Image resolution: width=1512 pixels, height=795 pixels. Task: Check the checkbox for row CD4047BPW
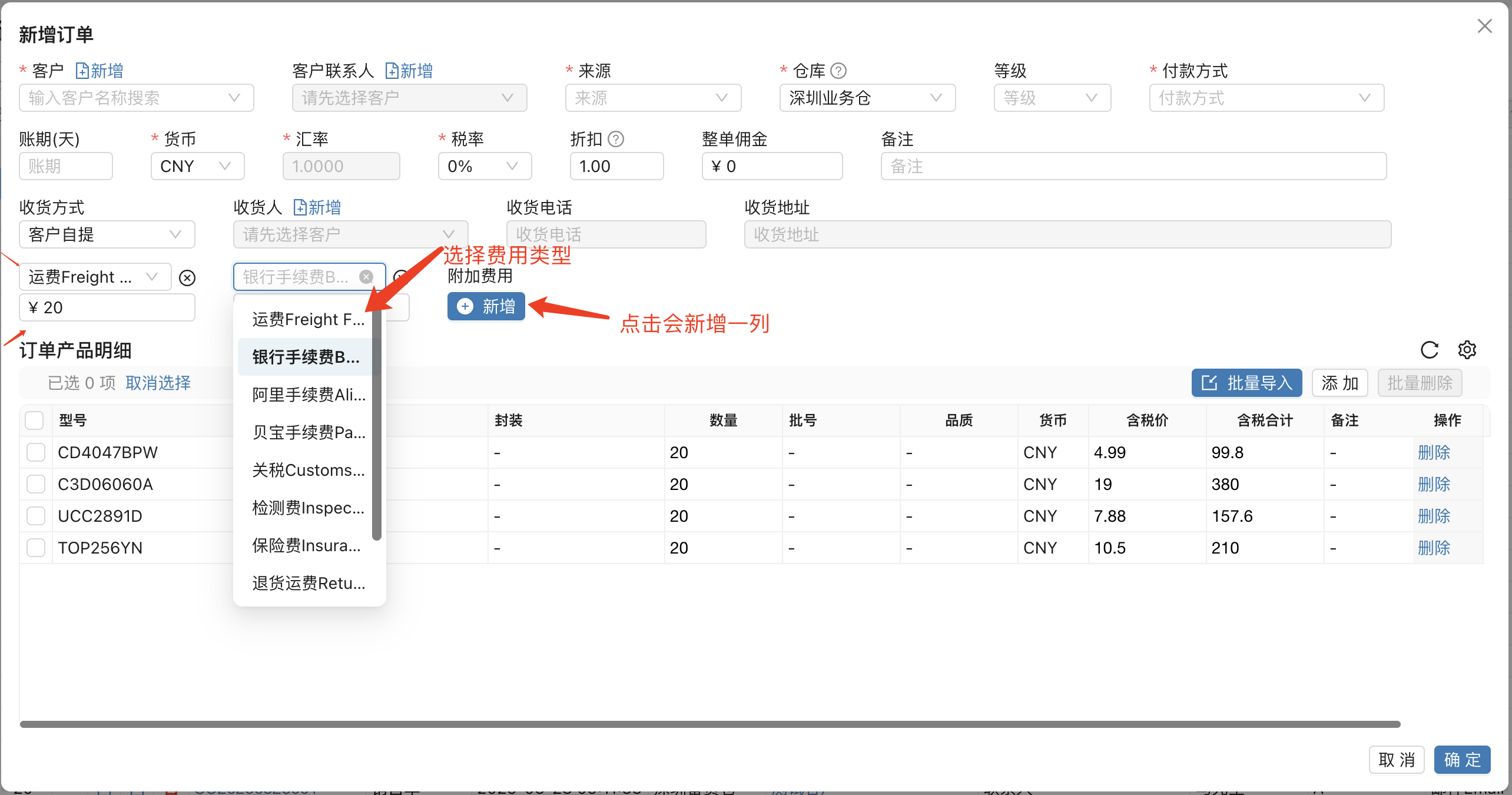[x=35, y=452]
